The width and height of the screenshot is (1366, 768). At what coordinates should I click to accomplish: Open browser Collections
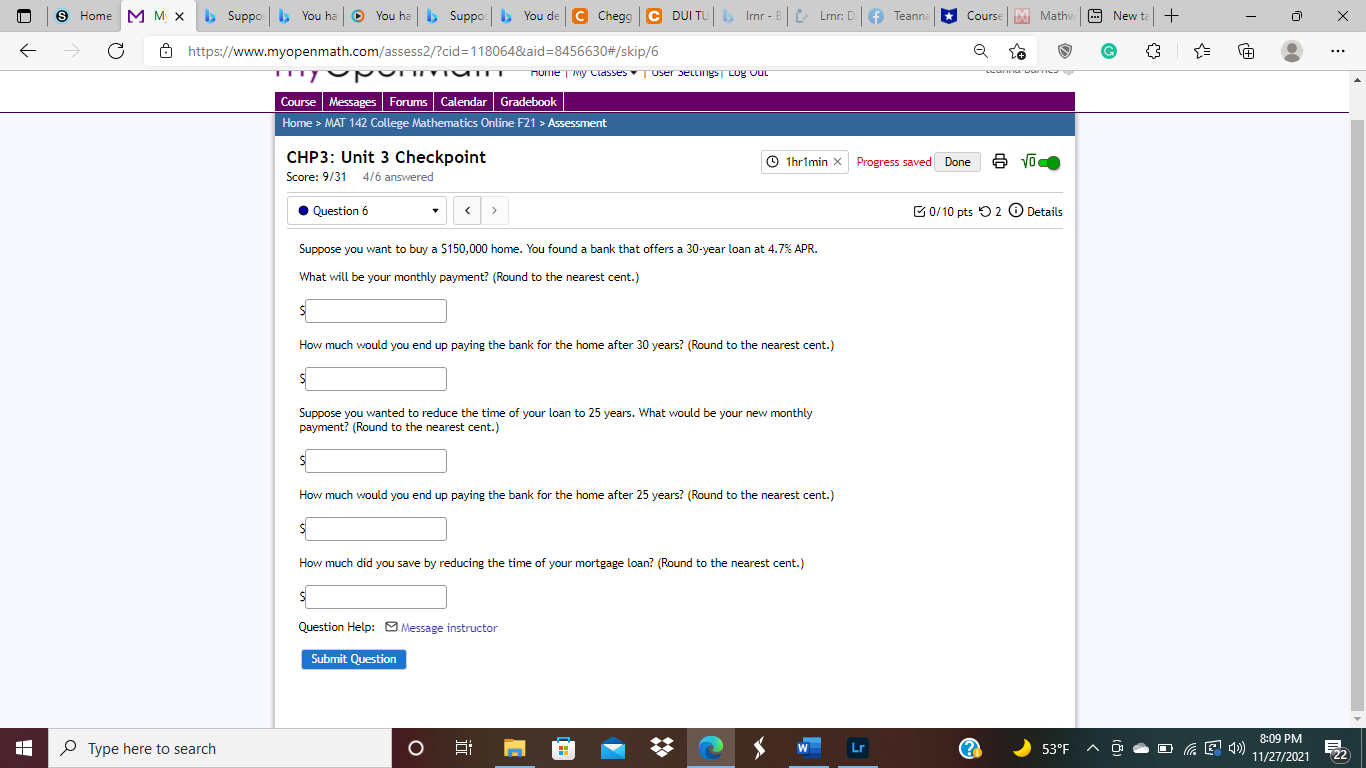pyautogui.click(x=1245, y=51)
